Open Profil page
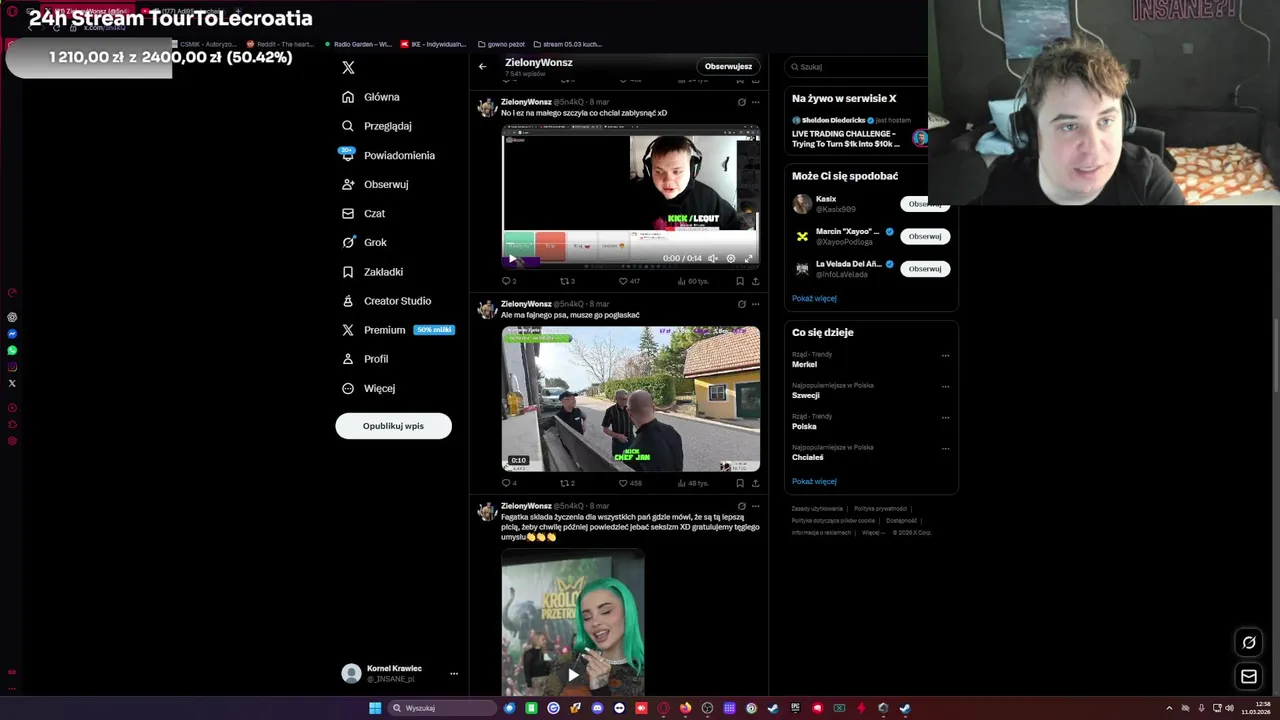Screen dimensions: 1280x720 365,359
